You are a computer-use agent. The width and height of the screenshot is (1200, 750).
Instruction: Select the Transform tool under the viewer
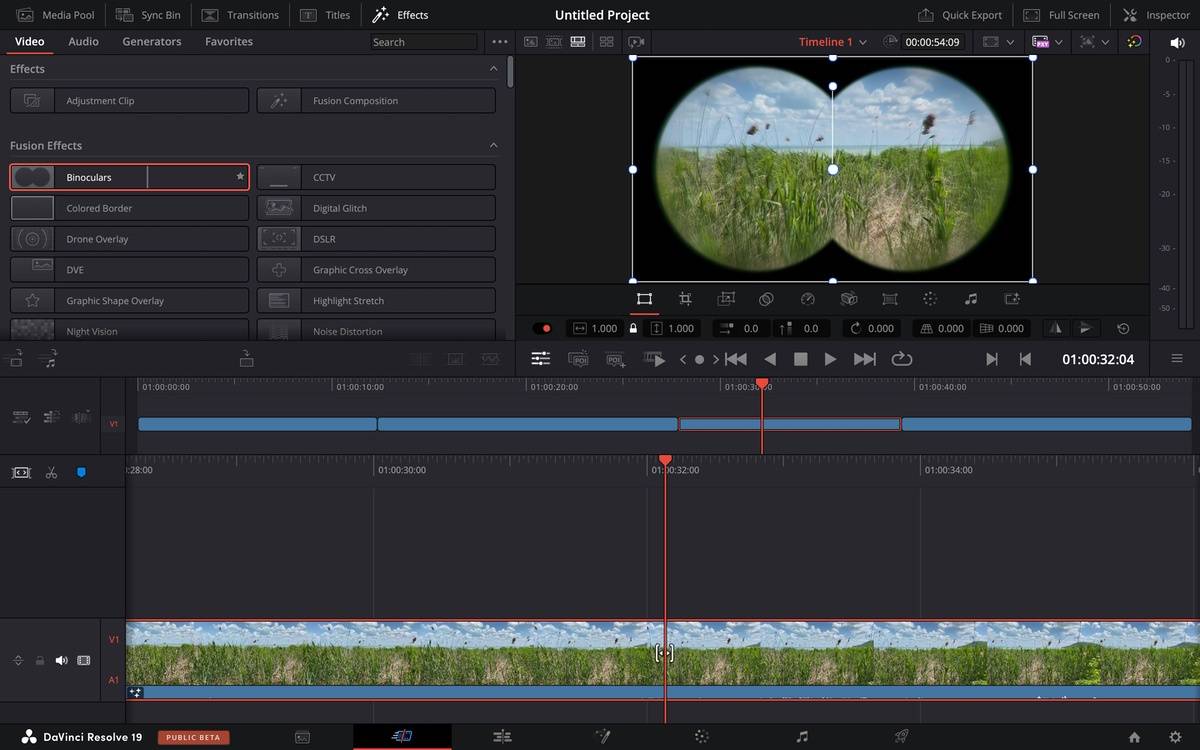[644, 299]
